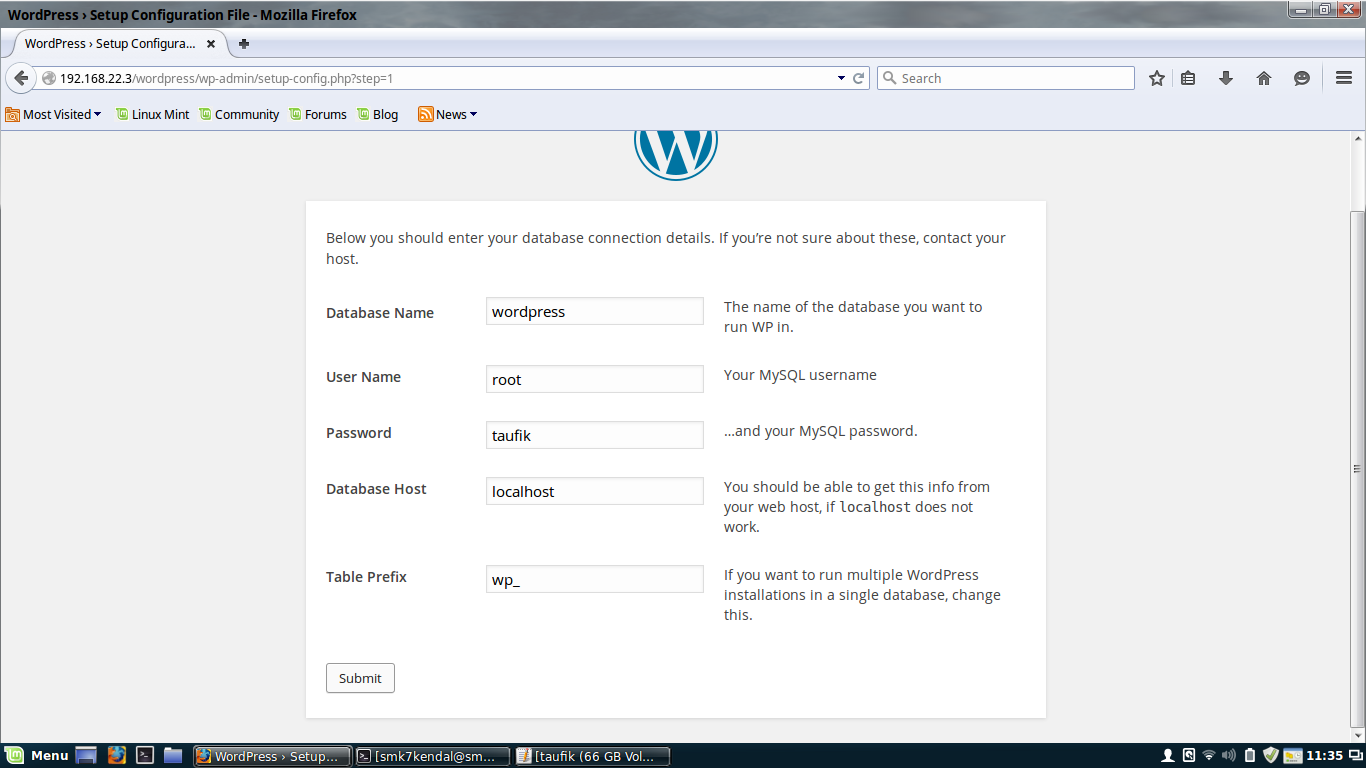1366x768 pixels.
Task: Click the window list icon right of clock
Action: (1355, 755)
